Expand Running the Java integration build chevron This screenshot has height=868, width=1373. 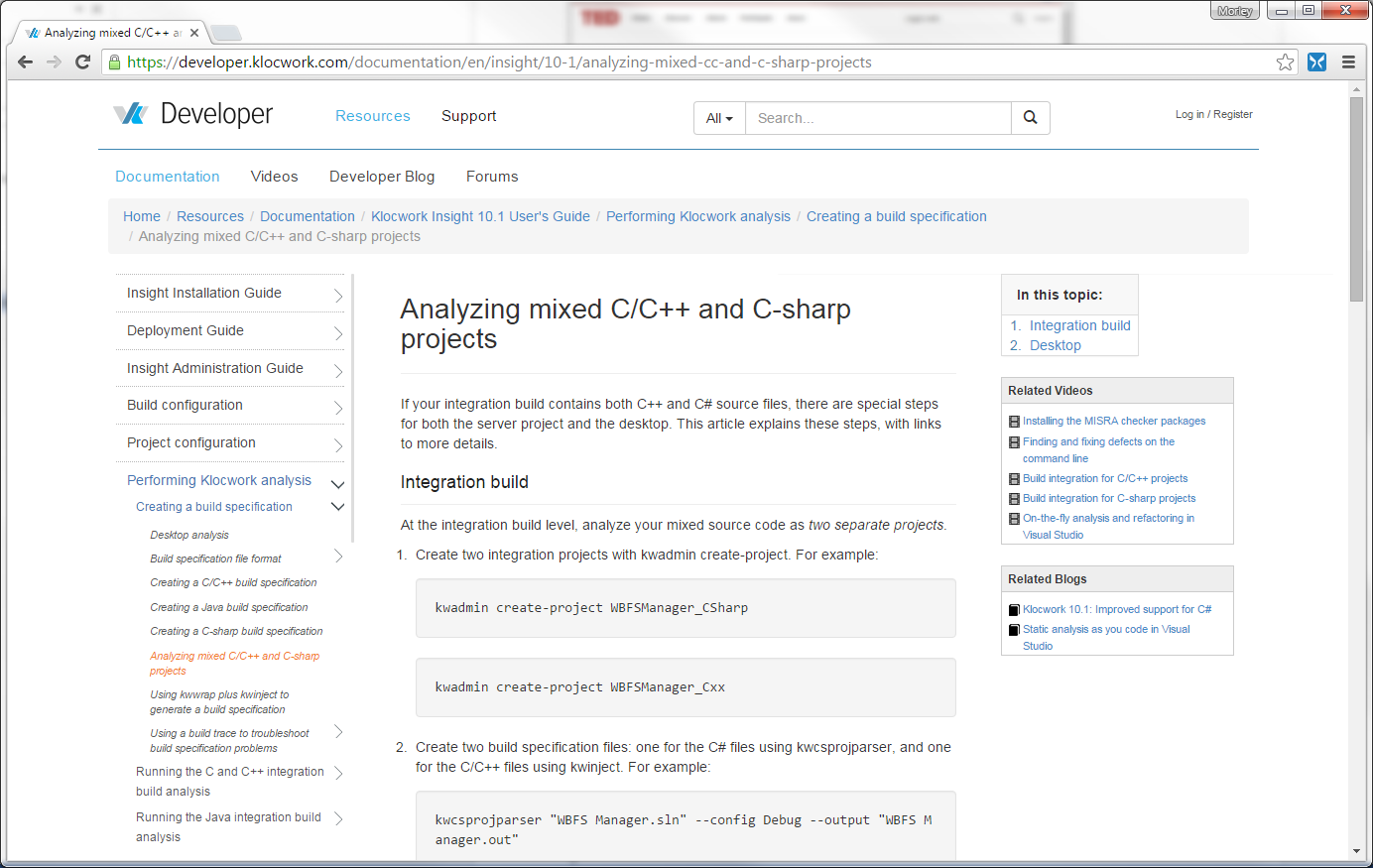337,819
